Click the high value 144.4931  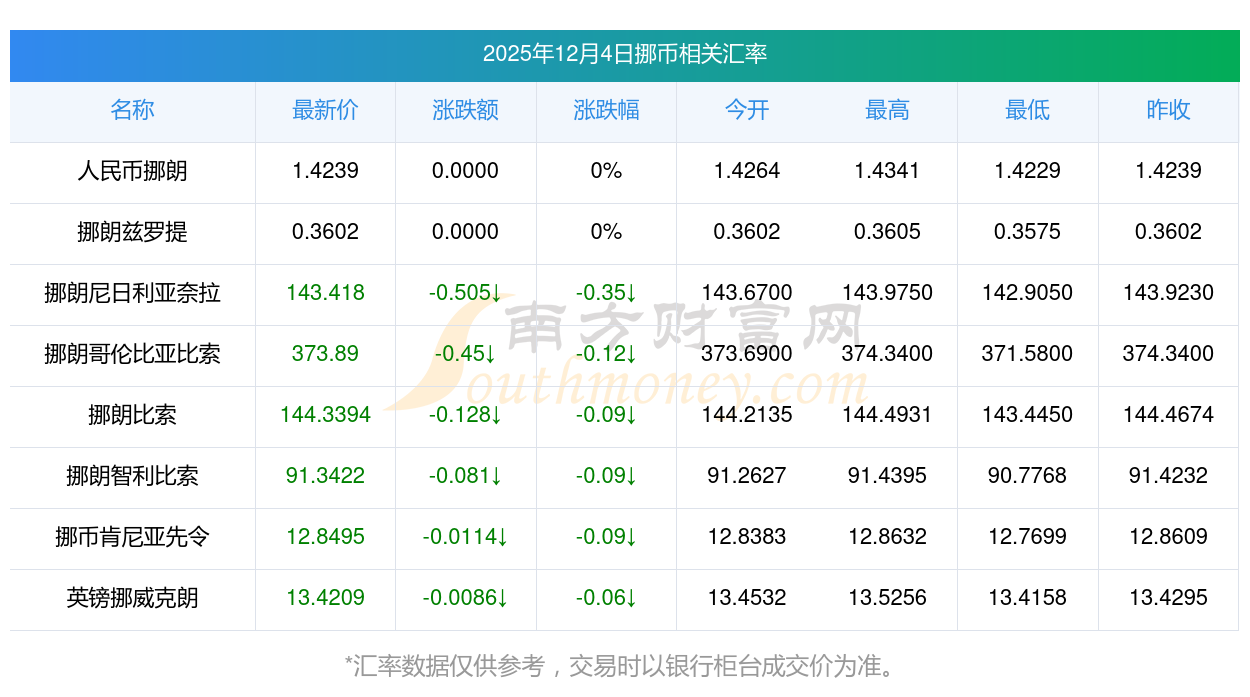click(x=887, y=415)
